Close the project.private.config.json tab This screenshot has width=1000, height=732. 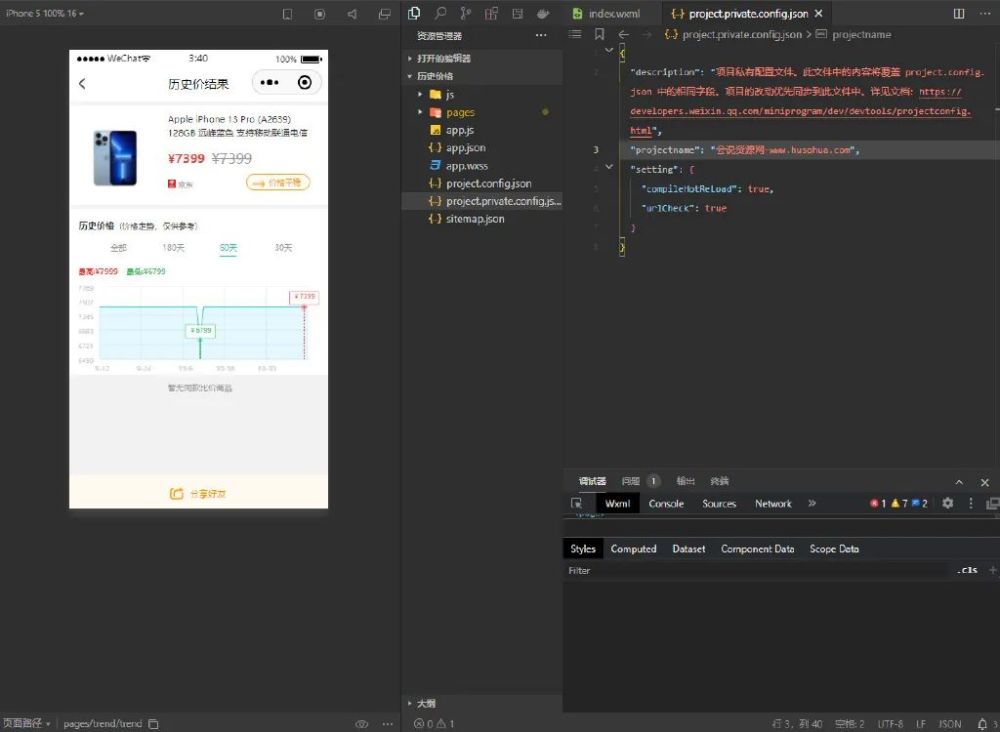click(x=819, y=13)
